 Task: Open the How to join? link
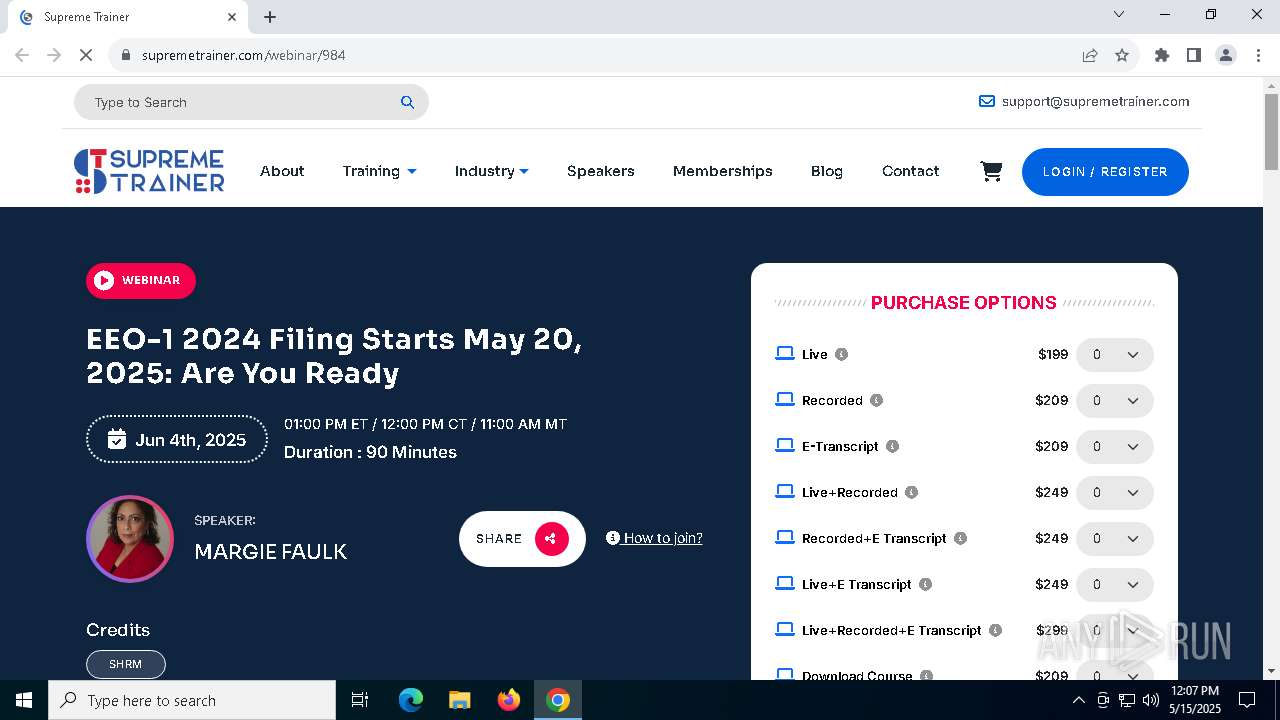tap(654, 538)
